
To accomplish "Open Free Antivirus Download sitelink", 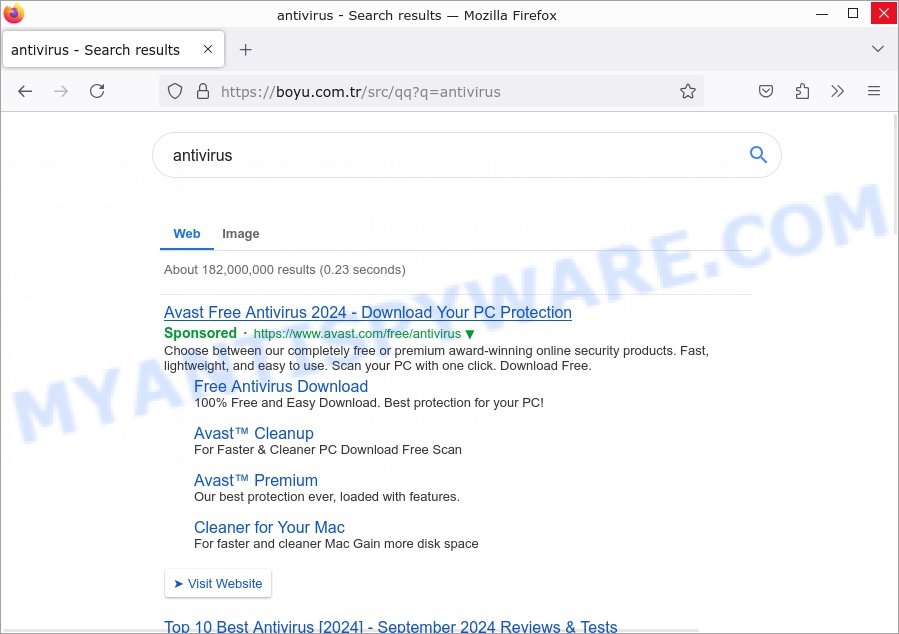I will pyautogui.click(x=281, y=386).
